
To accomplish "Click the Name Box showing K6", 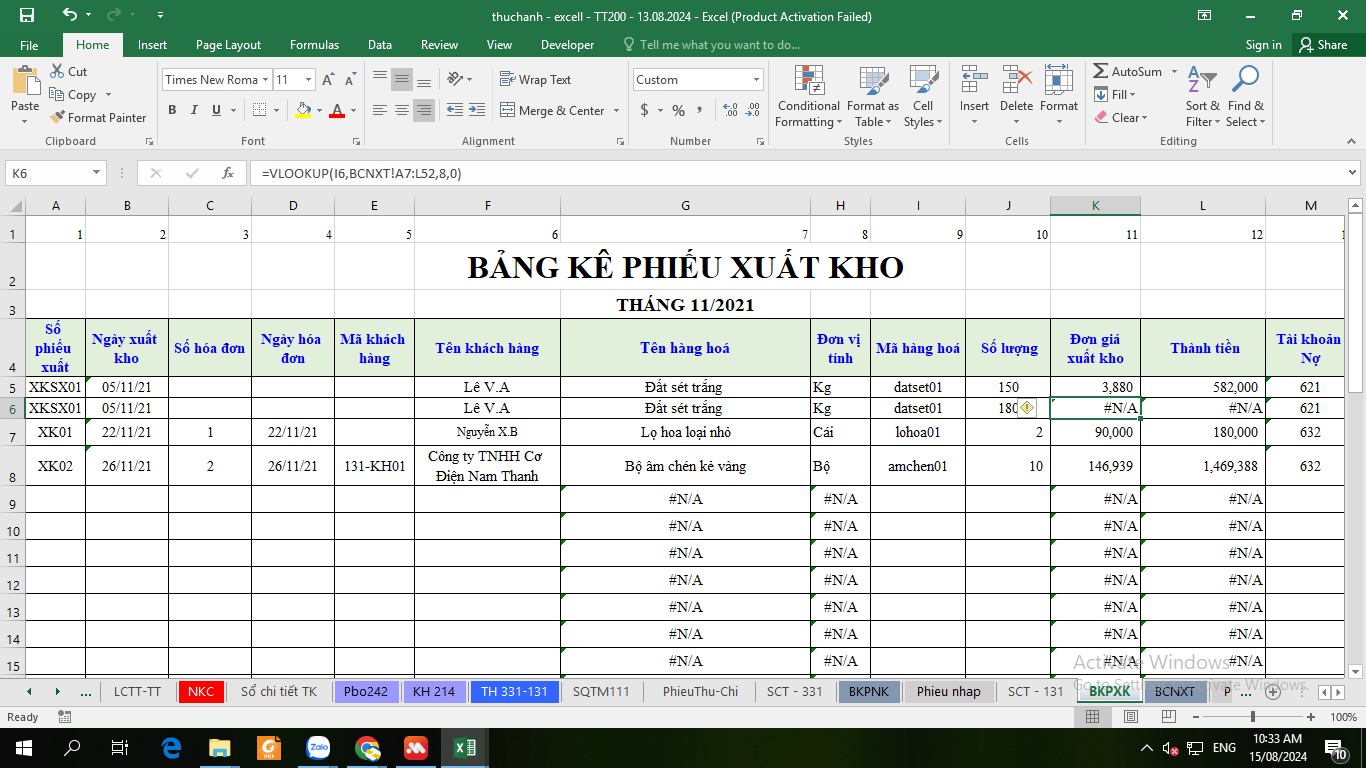I will click(x=55, y=173).
